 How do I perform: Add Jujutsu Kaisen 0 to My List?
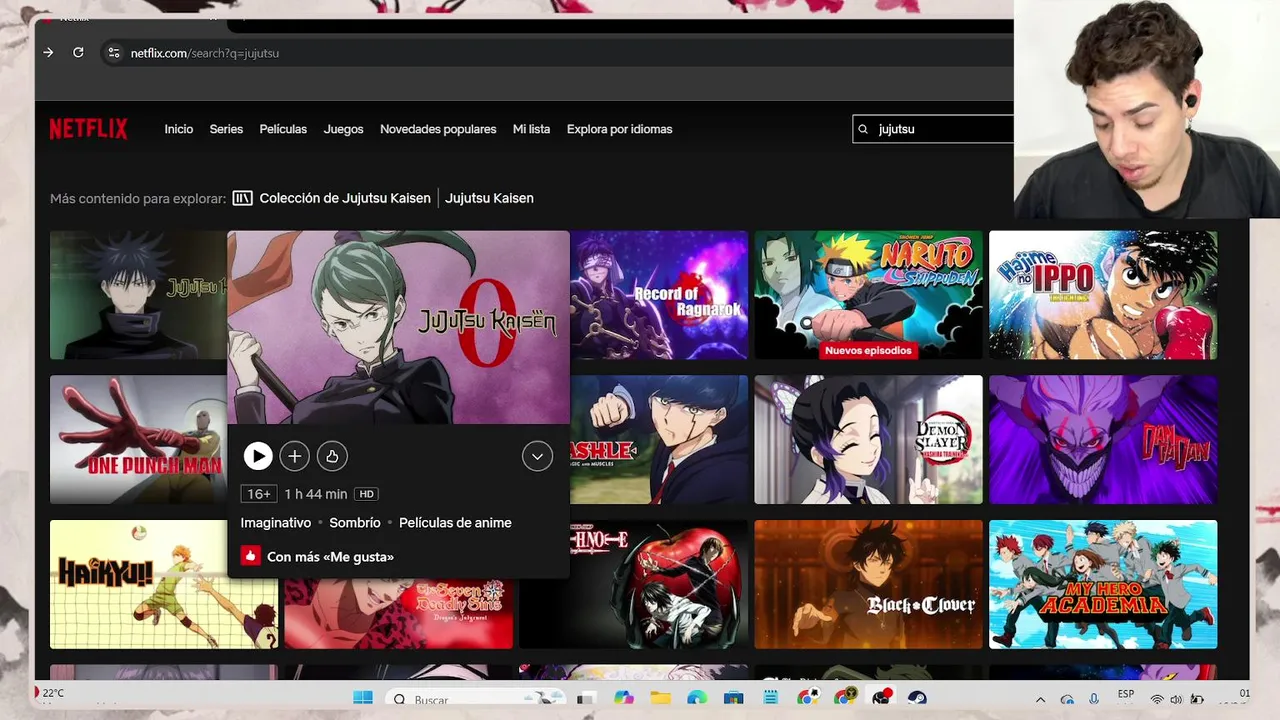click(294, 456)
